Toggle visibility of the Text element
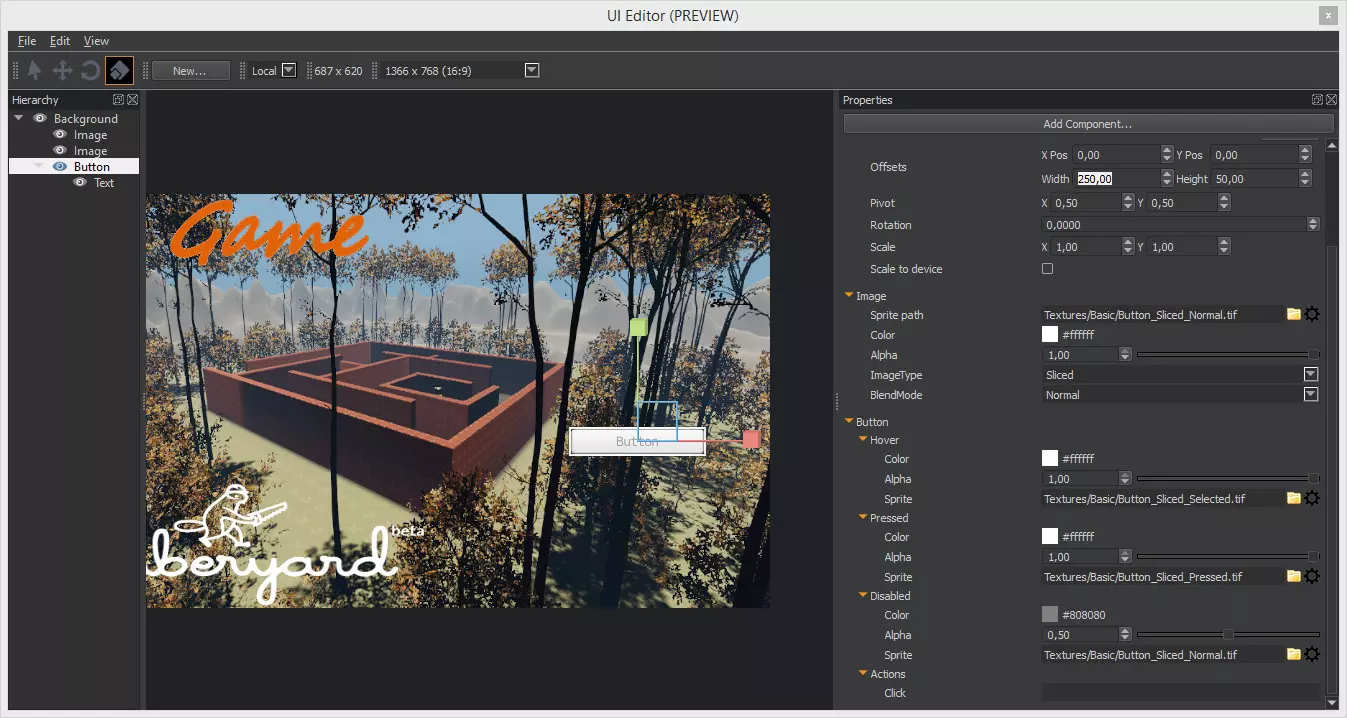 coord(80,183)
